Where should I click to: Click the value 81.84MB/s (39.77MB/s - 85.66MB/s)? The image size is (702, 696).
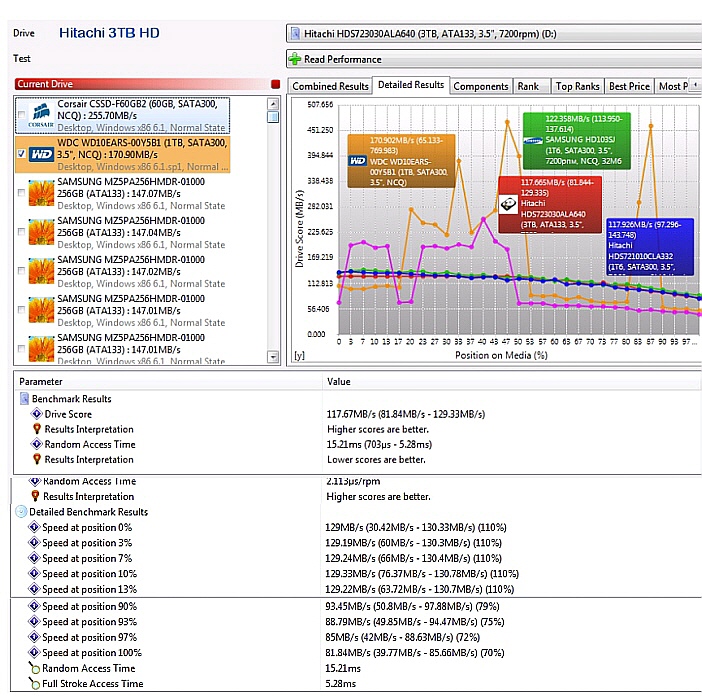(415, 653)
